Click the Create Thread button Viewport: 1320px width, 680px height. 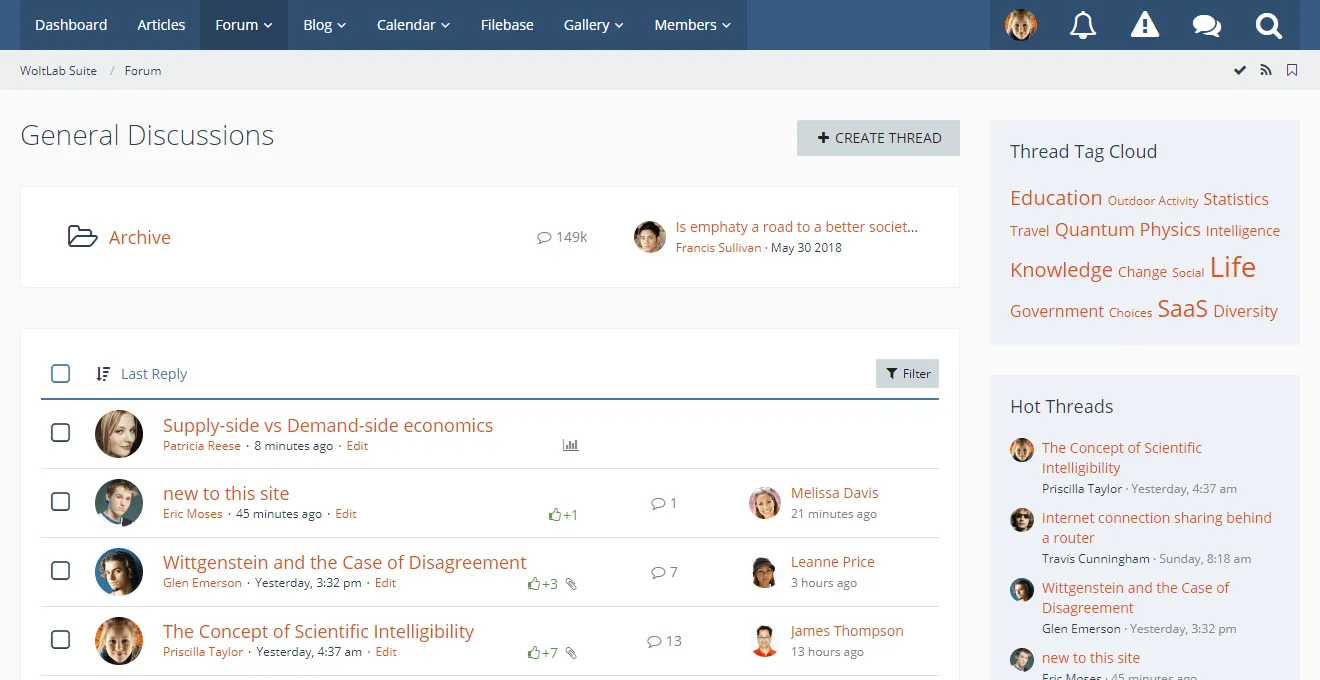(x=878, y=138)
